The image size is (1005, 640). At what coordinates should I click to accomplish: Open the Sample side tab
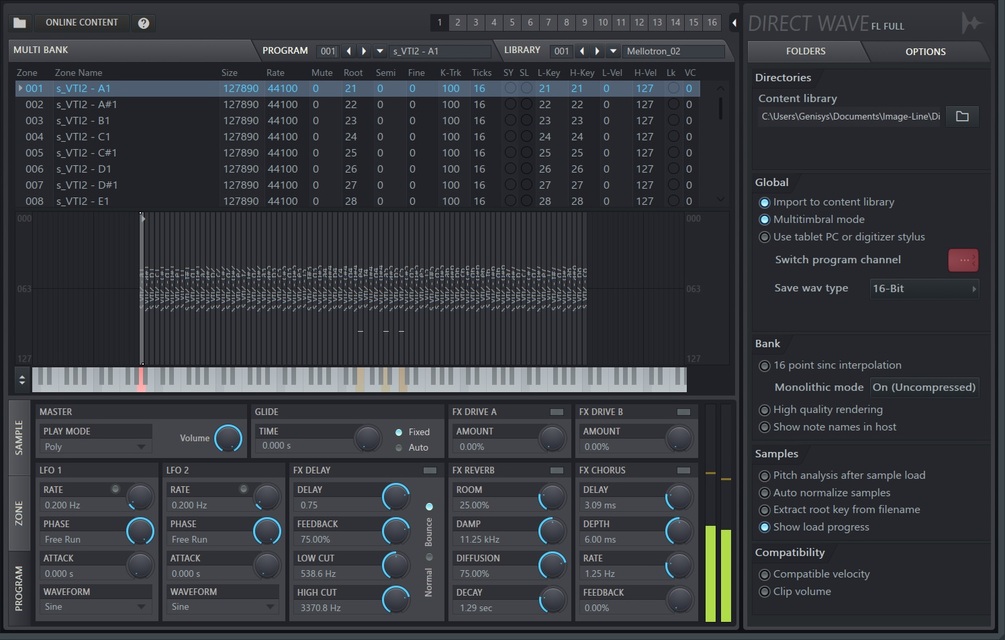pyautogui.click(x=19, y=438)
